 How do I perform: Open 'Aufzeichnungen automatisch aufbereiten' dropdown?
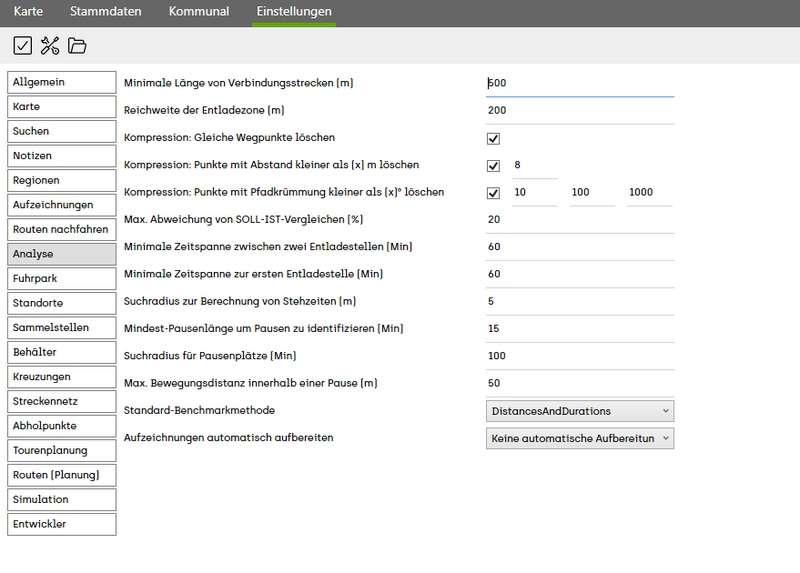pos(580,438)
